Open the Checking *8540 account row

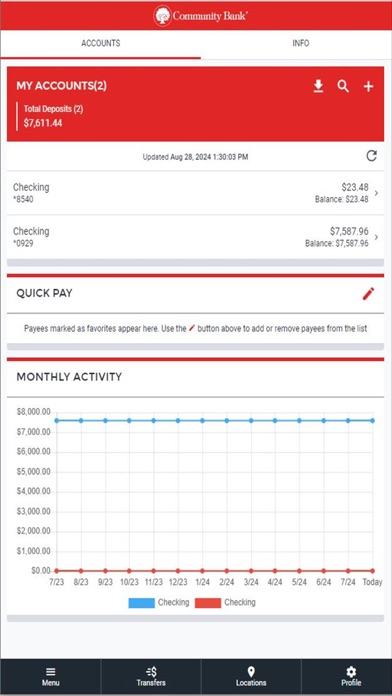[195, 193]
